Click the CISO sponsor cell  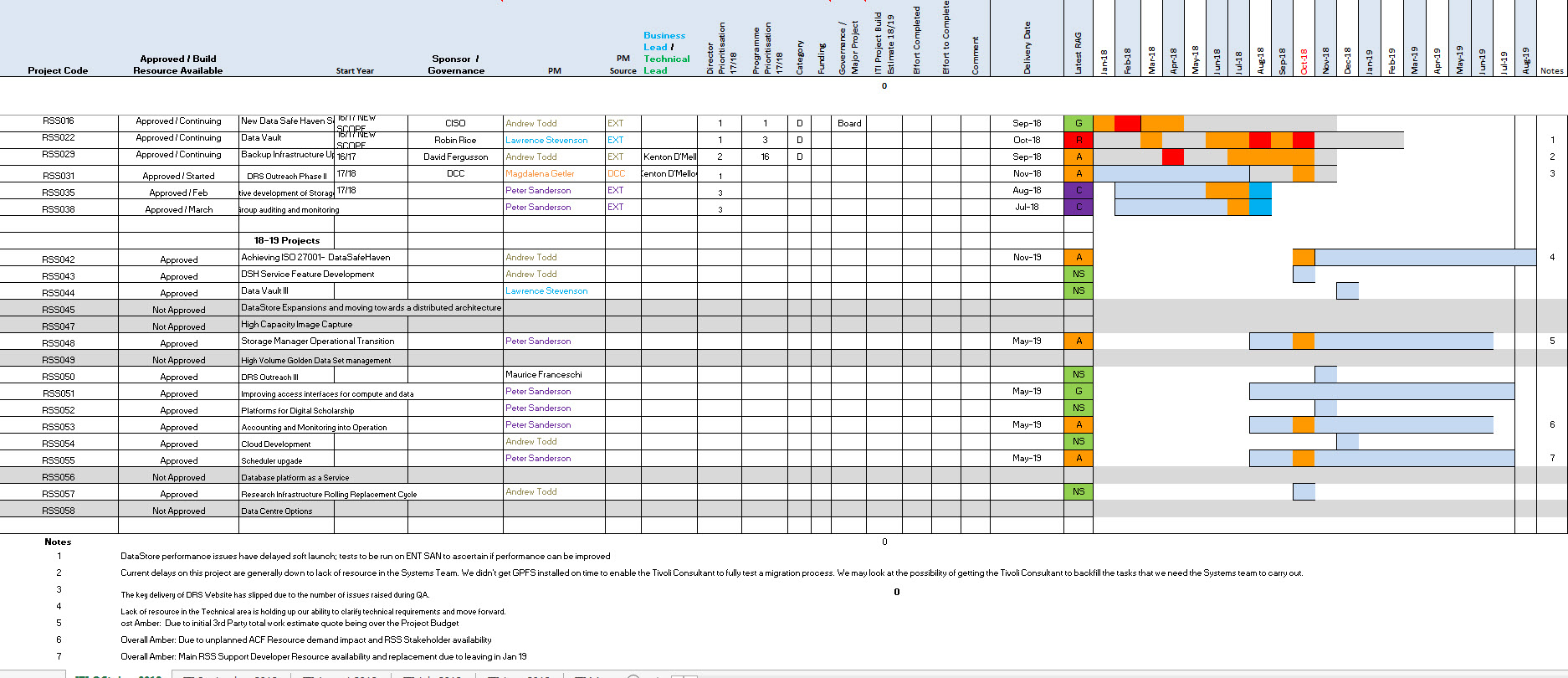[x=455, y=123]
